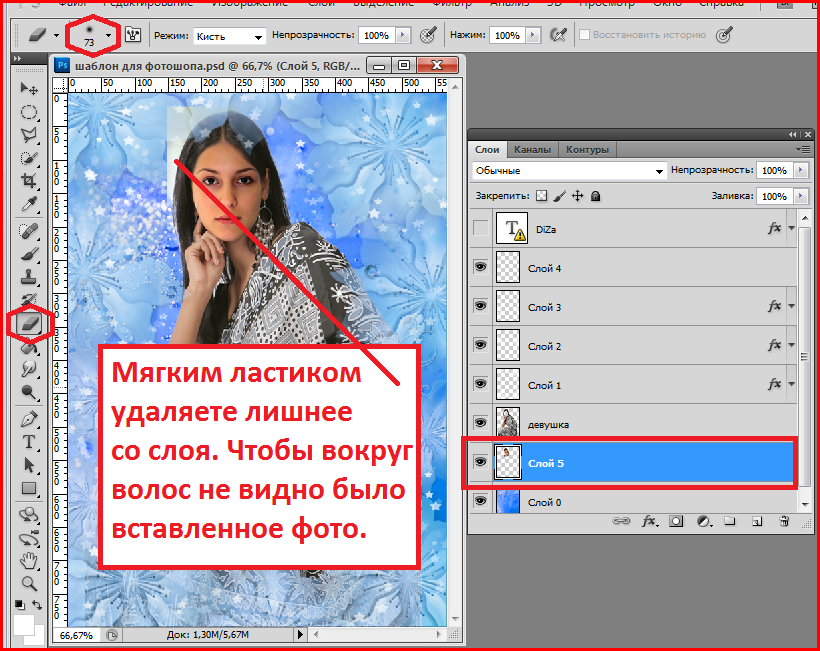
Task: Lock transparent pixels
Action: pos(542,196)
